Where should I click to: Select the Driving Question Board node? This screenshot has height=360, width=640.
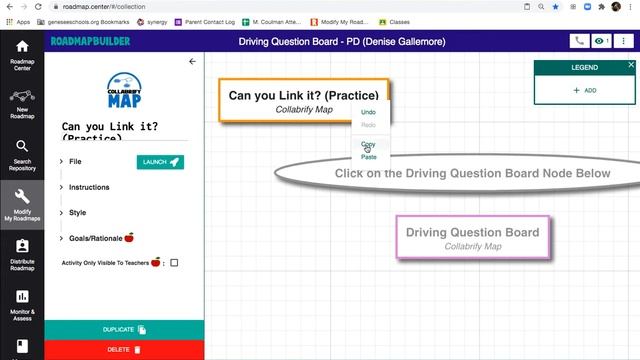pyautogui.click(x=473, y=238)
